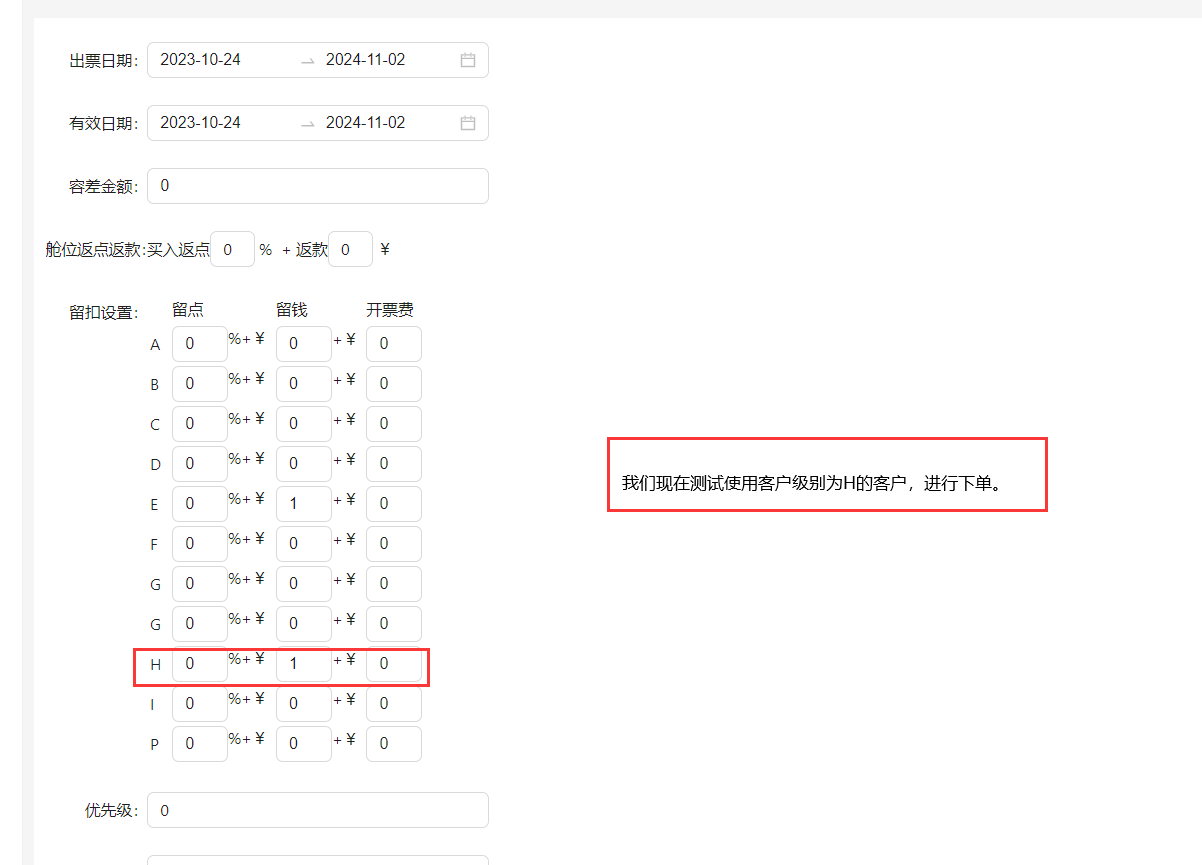
Task: Click the 留钱 field in row A
Action: tap(304, 344)
